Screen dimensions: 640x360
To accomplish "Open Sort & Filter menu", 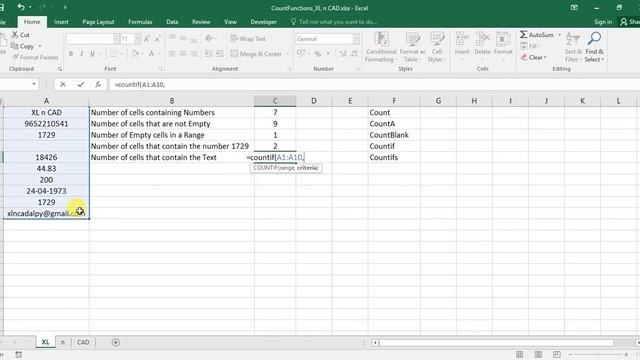I will click(x=573, y=47).
